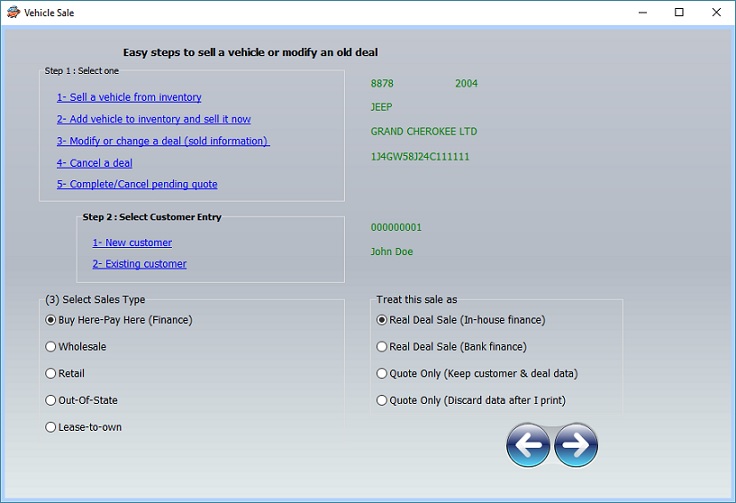Click the blue back arrow button
736x503 pixels.
tap(528, 445)
